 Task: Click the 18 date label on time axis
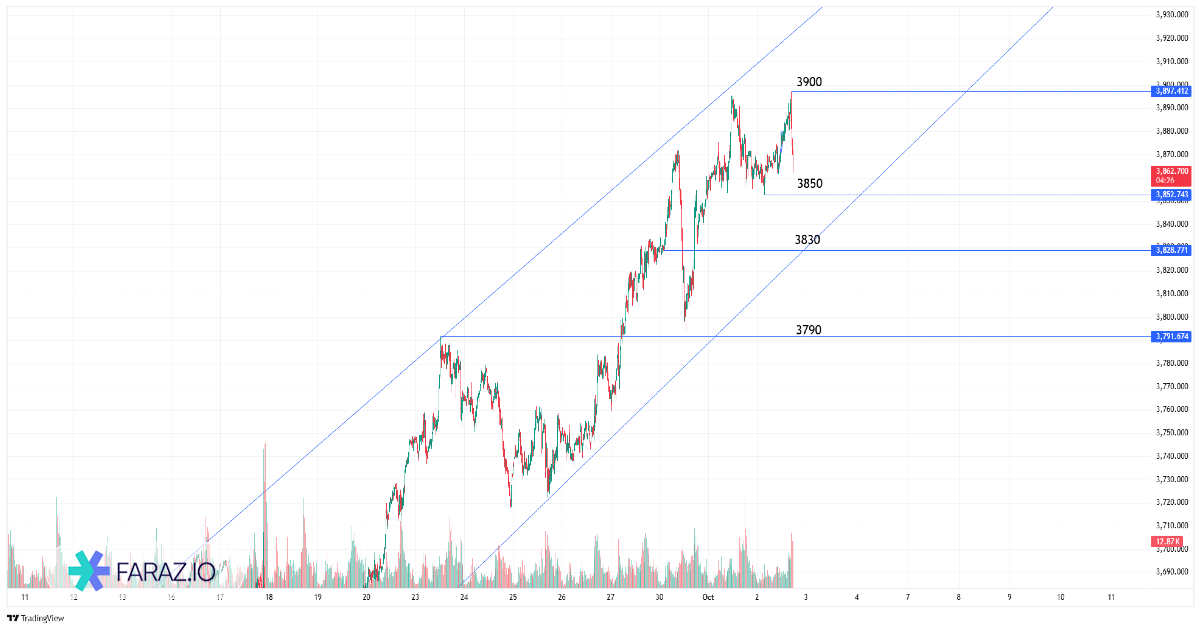click(268, 597)
